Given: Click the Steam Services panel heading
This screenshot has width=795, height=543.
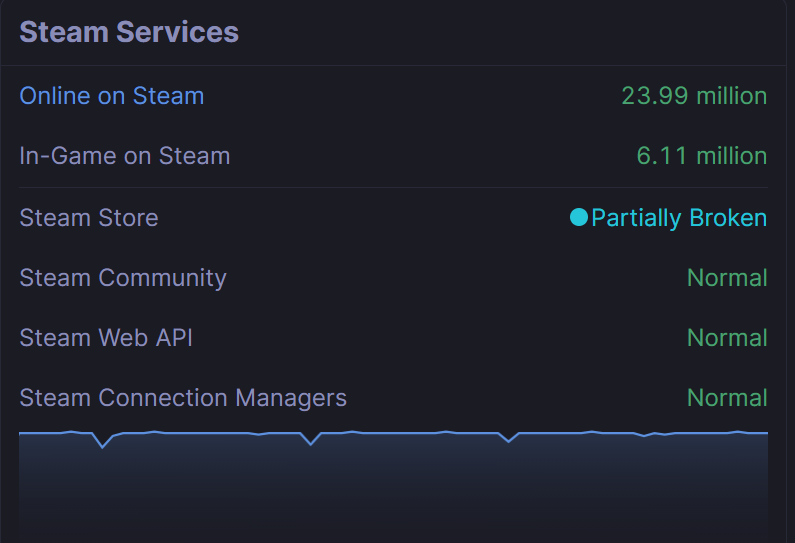Looking at the screenshot, I should coord(129,32).
